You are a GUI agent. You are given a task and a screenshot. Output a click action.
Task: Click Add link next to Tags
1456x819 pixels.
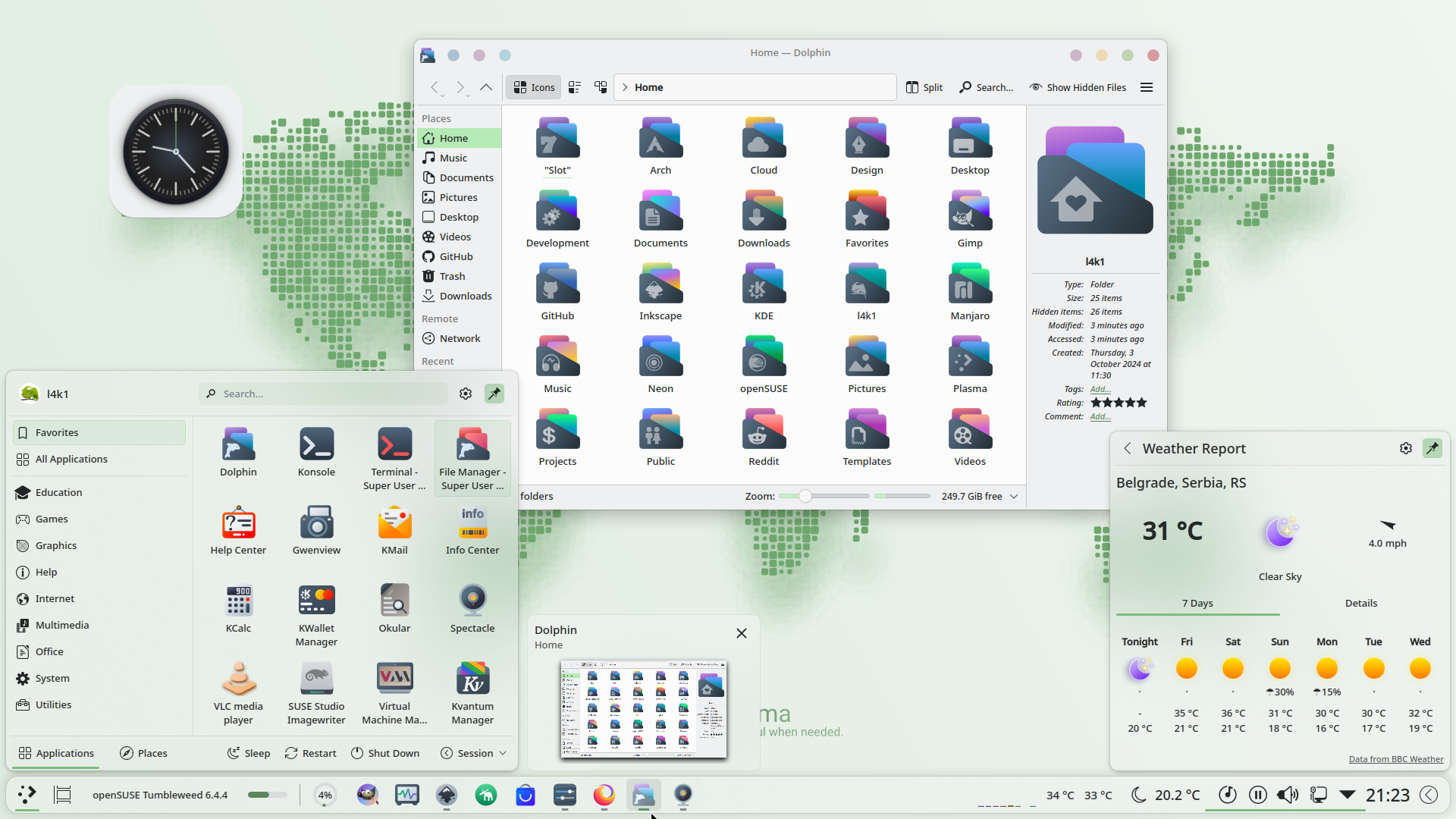point(1100,389)
